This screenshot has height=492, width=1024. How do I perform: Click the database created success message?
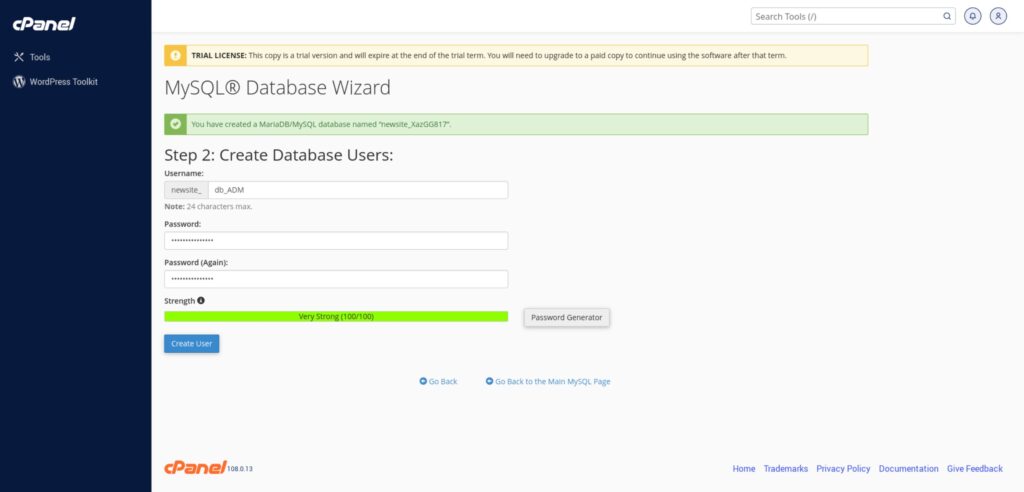[321, 124]
